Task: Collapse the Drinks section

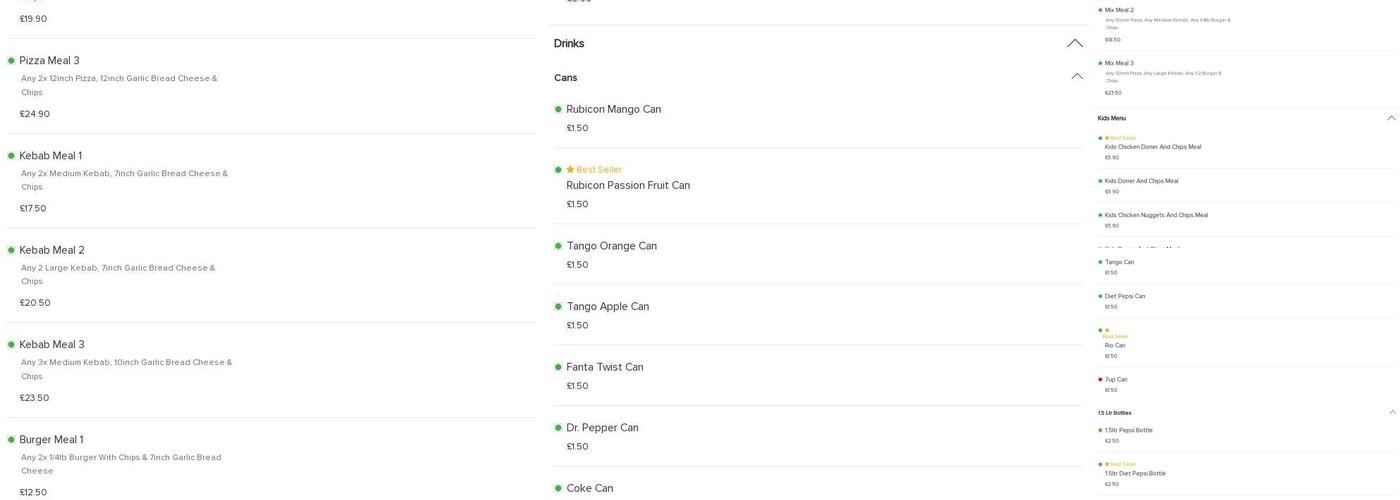Action: [x=1075, y=43]
